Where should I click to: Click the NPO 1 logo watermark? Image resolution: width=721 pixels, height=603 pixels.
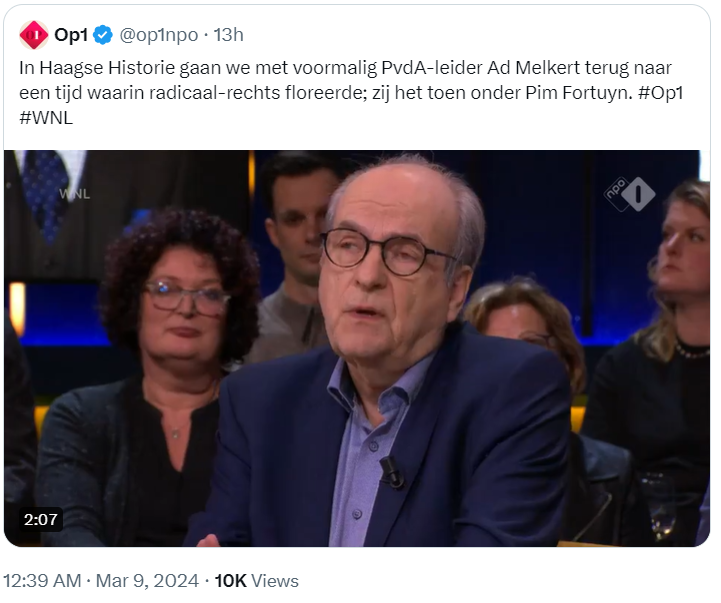[630, 194]
